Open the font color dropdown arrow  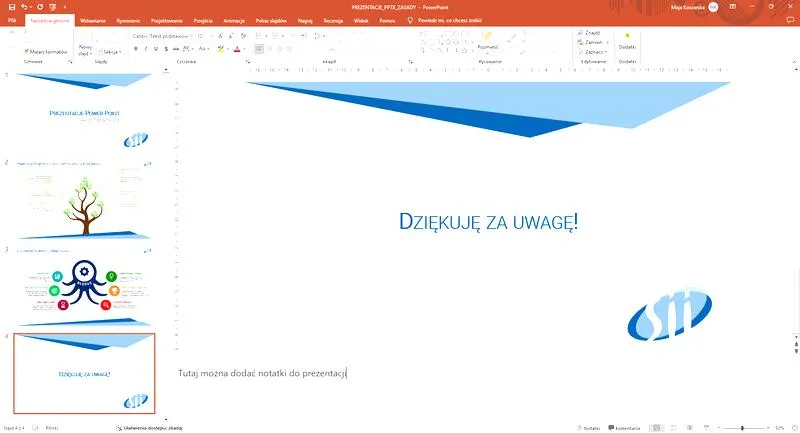pos(244,49)
